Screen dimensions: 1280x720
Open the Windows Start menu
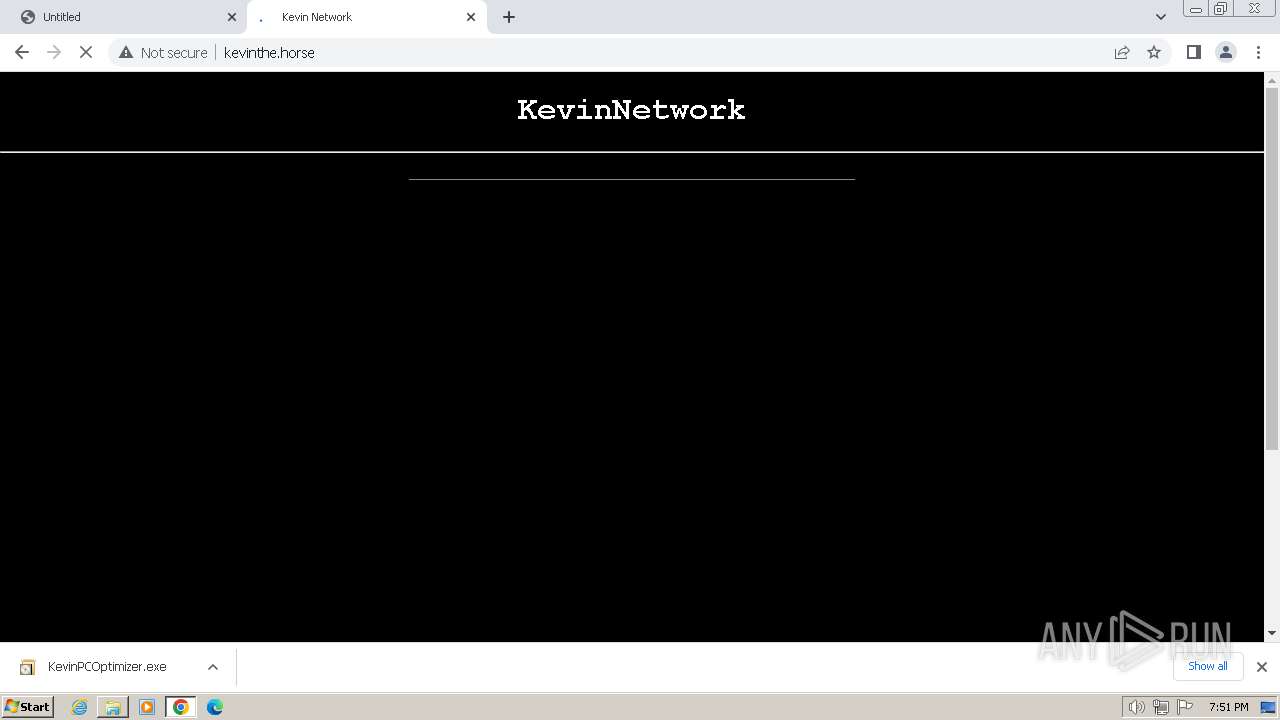pyautogui.click(x=28, y=707)
